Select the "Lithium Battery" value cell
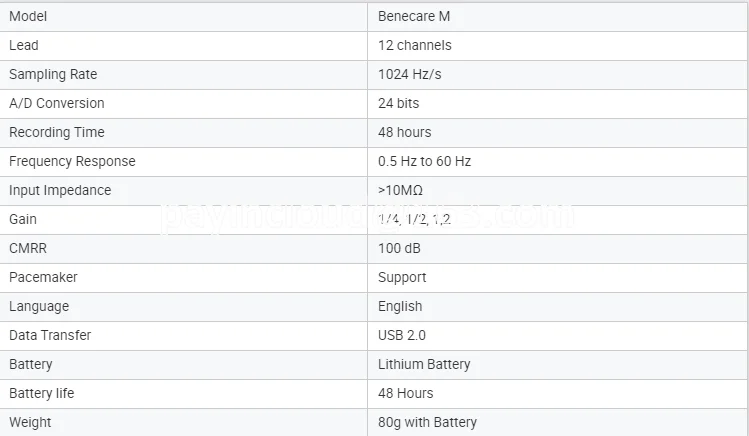749x436 pixels. click(x=424, y=364)
